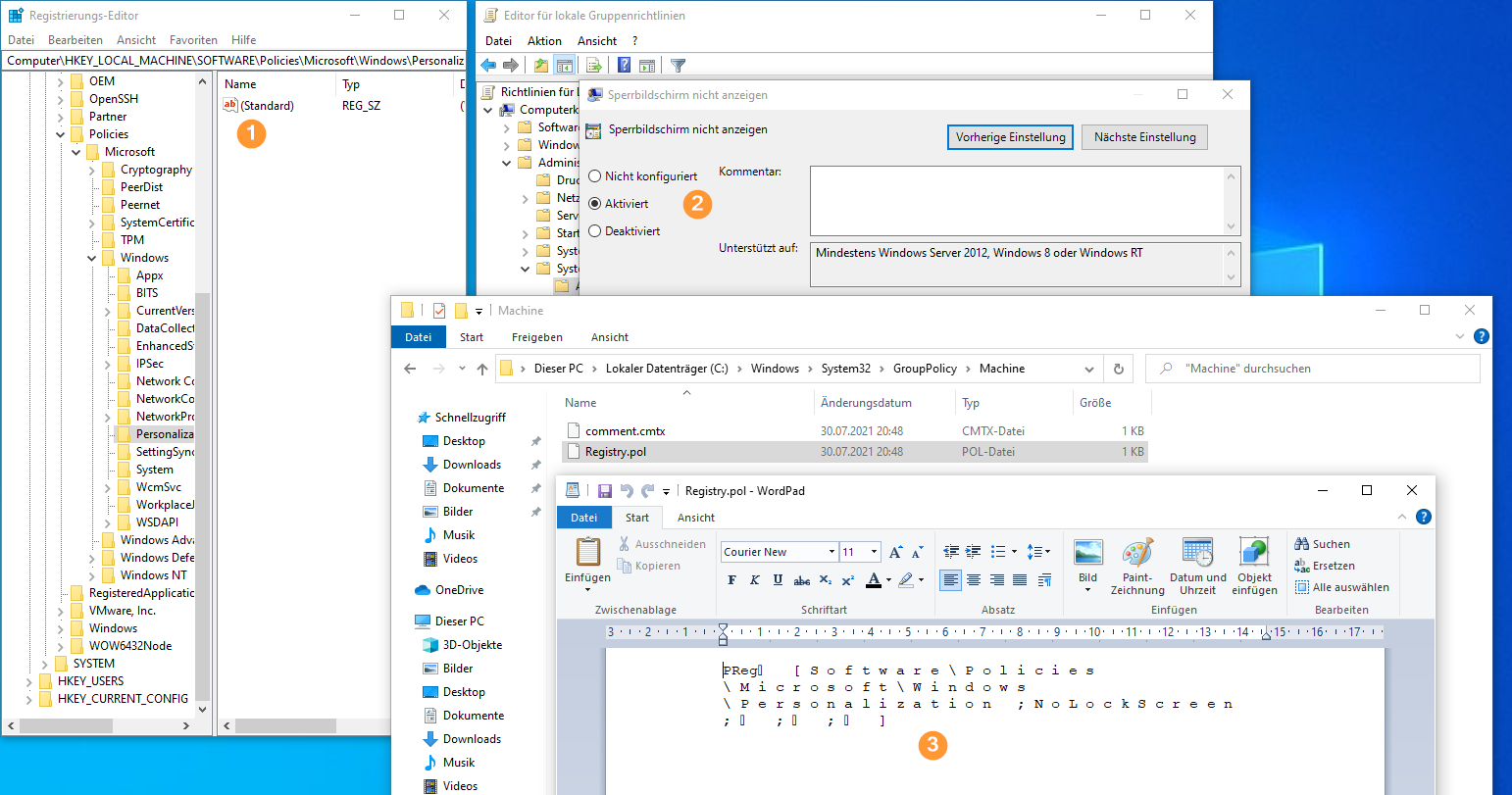This screenshot has height=795, width=1512.
Task: Select the 'Aktiviert' radio button
Action: pos(595,204)
